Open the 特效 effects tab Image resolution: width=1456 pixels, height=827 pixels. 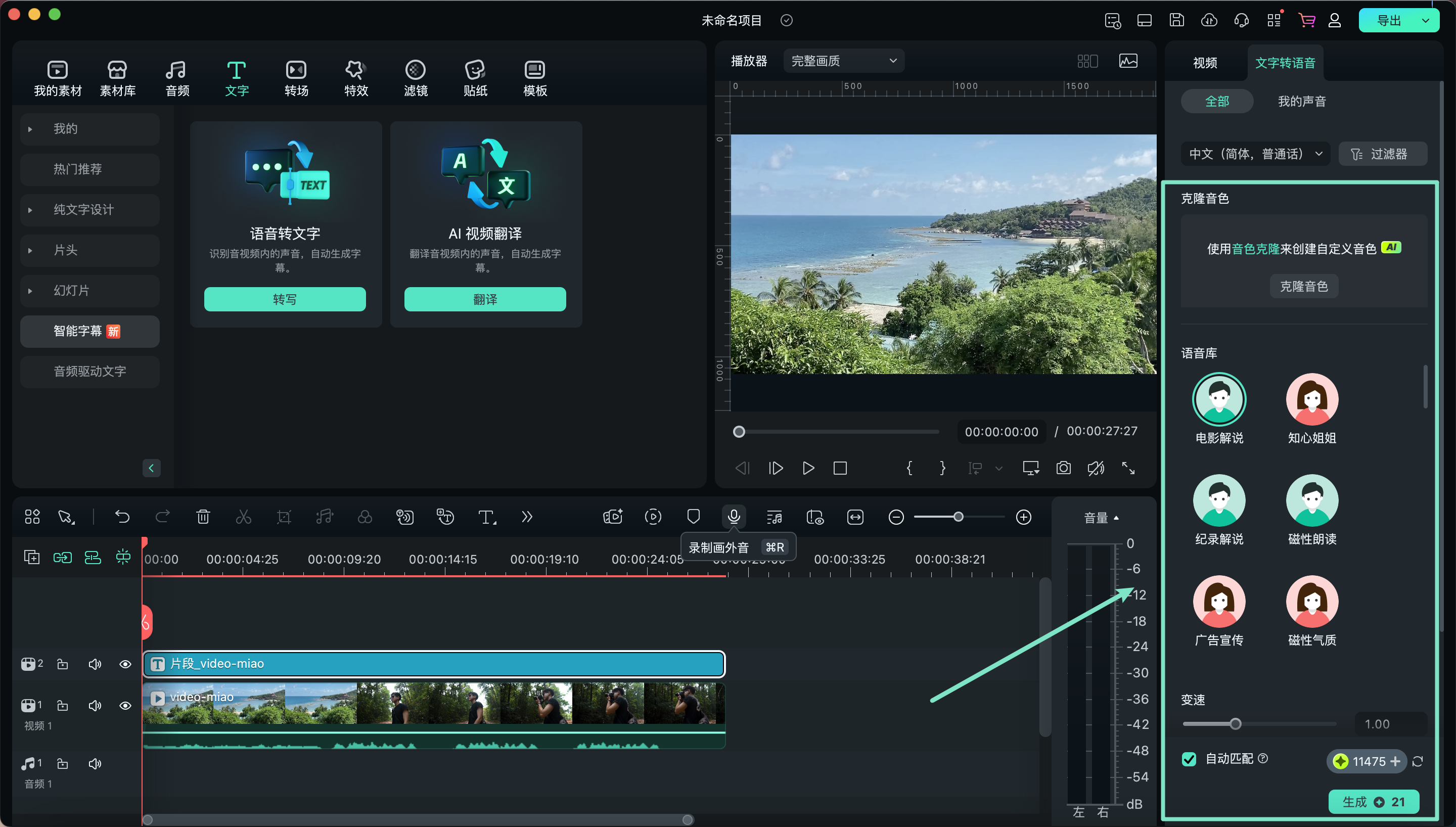[356, 78]
